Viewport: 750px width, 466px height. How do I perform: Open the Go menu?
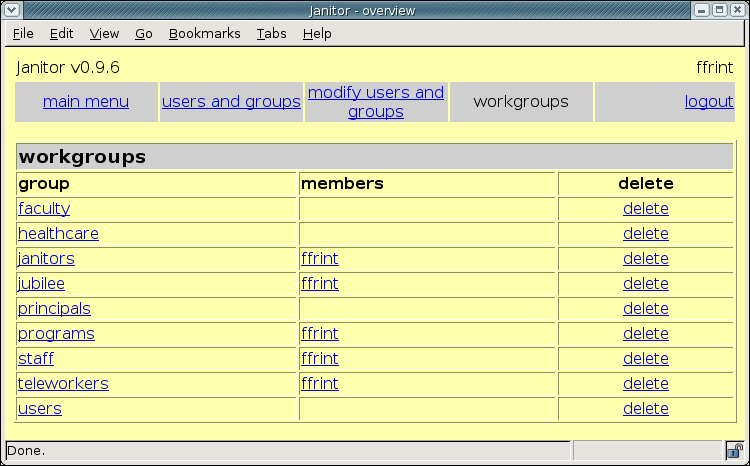pyautogui.click(x=143, y=33)
